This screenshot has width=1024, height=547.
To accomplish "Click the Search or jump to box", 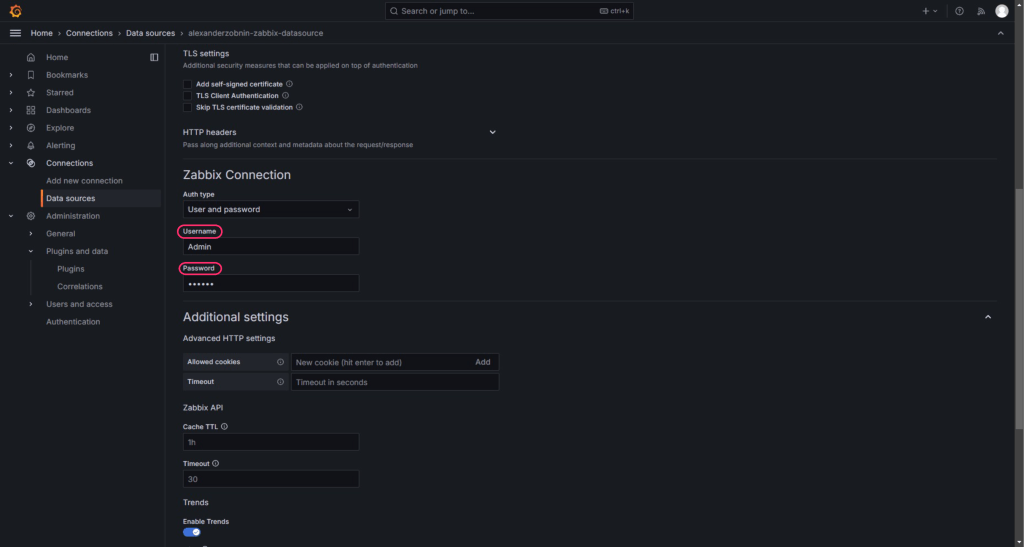I will coord(509,11).
